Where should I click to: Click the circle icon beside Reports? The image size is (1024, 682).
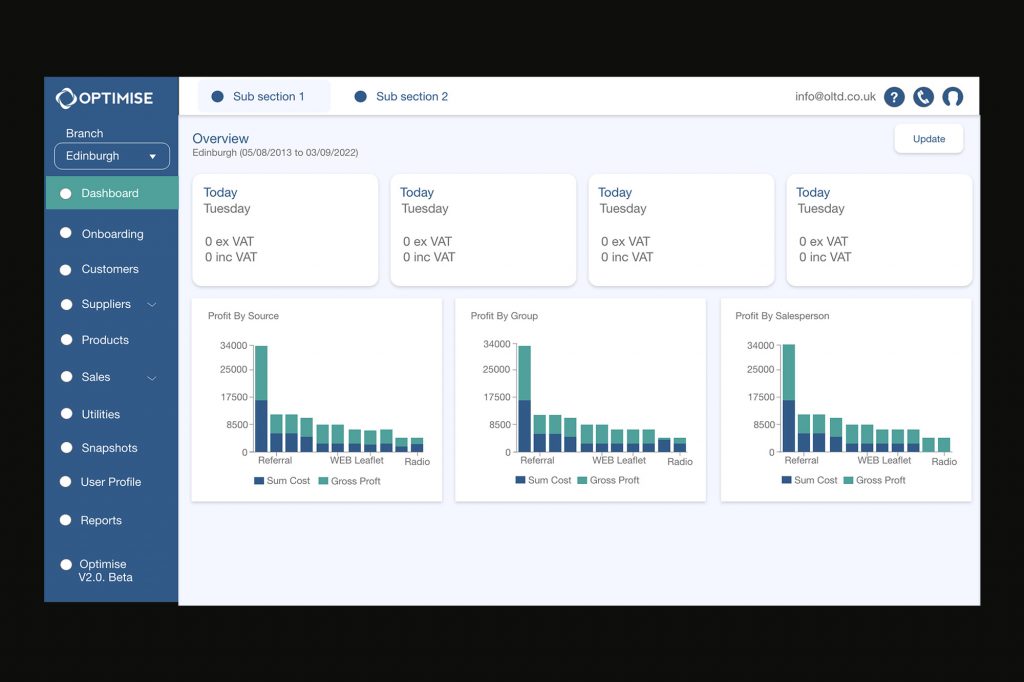pyautogui.click(x=66, y=520)
